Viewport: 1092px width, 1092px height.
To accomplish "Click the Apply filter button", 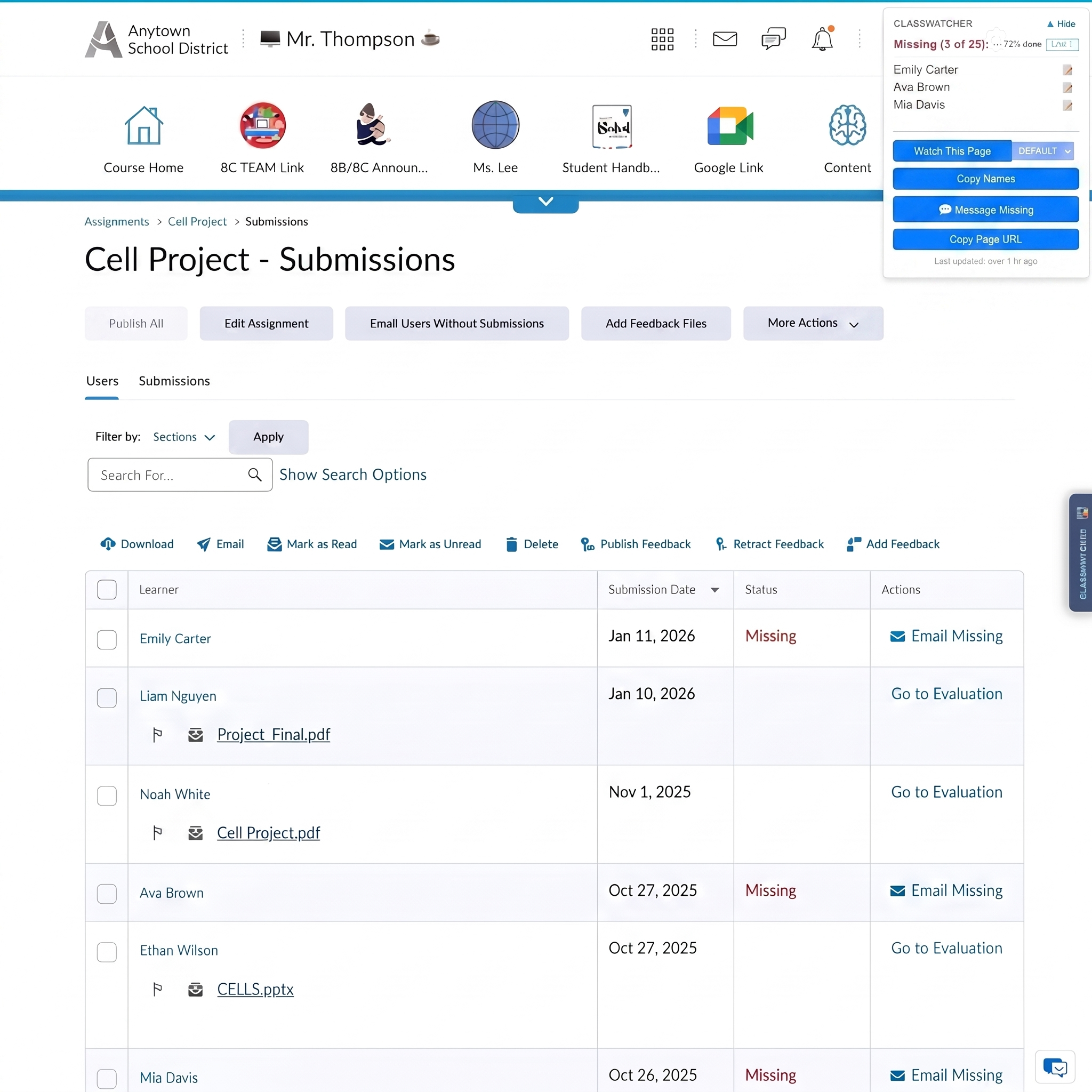I will [x=269, y=437].
